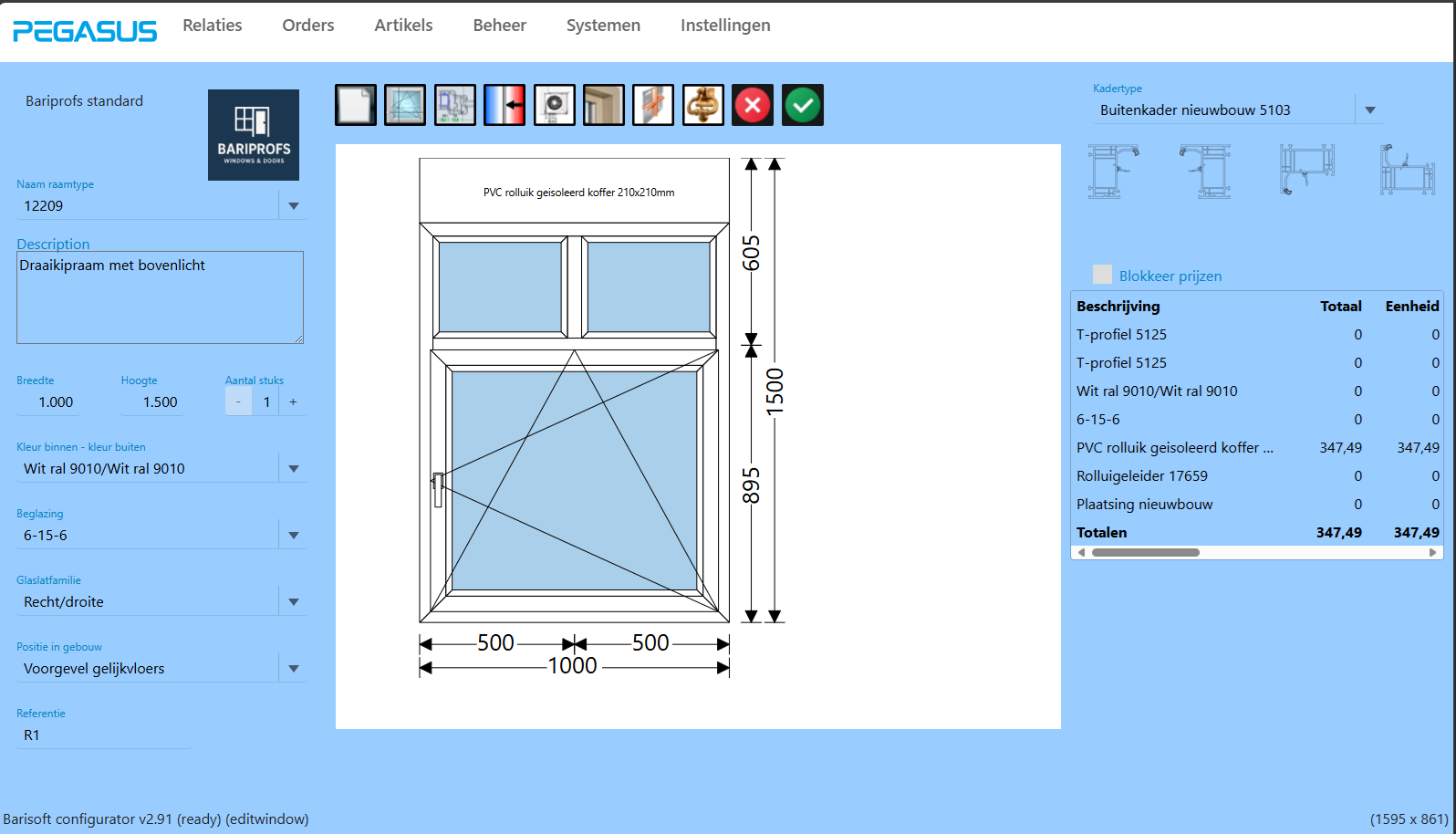Expand the Kleur binnen - kleur buiten dropdown

294,469
